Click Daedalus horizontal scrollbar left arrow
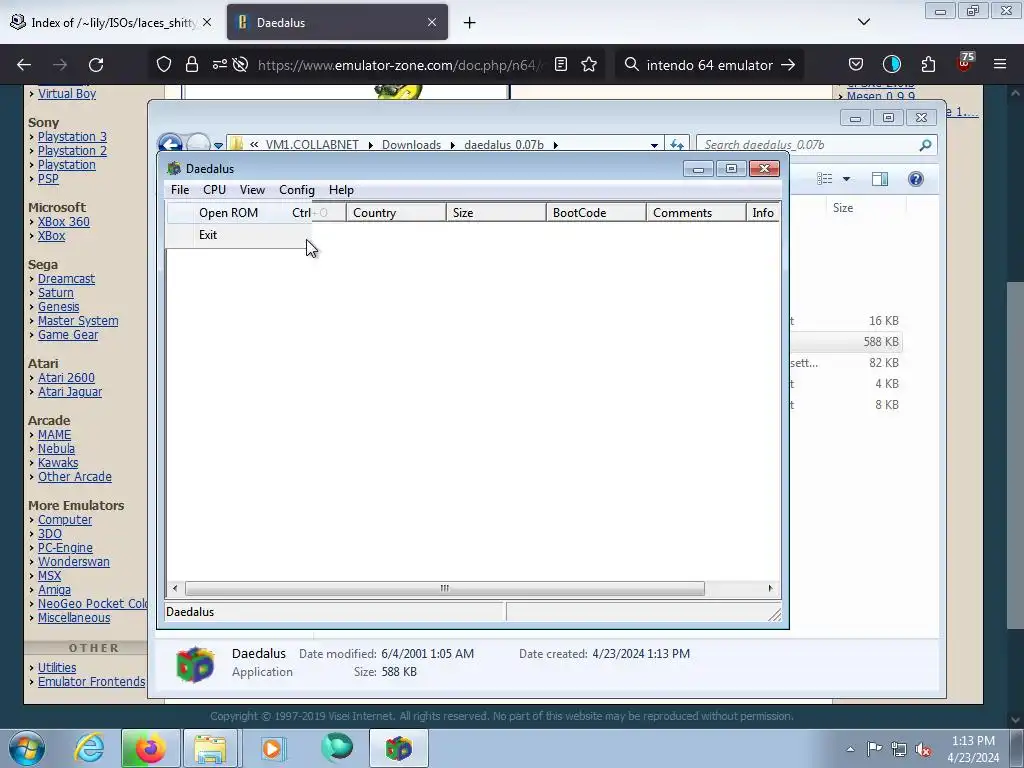The height and width of the screenshot is (768, 1024). 175,588
